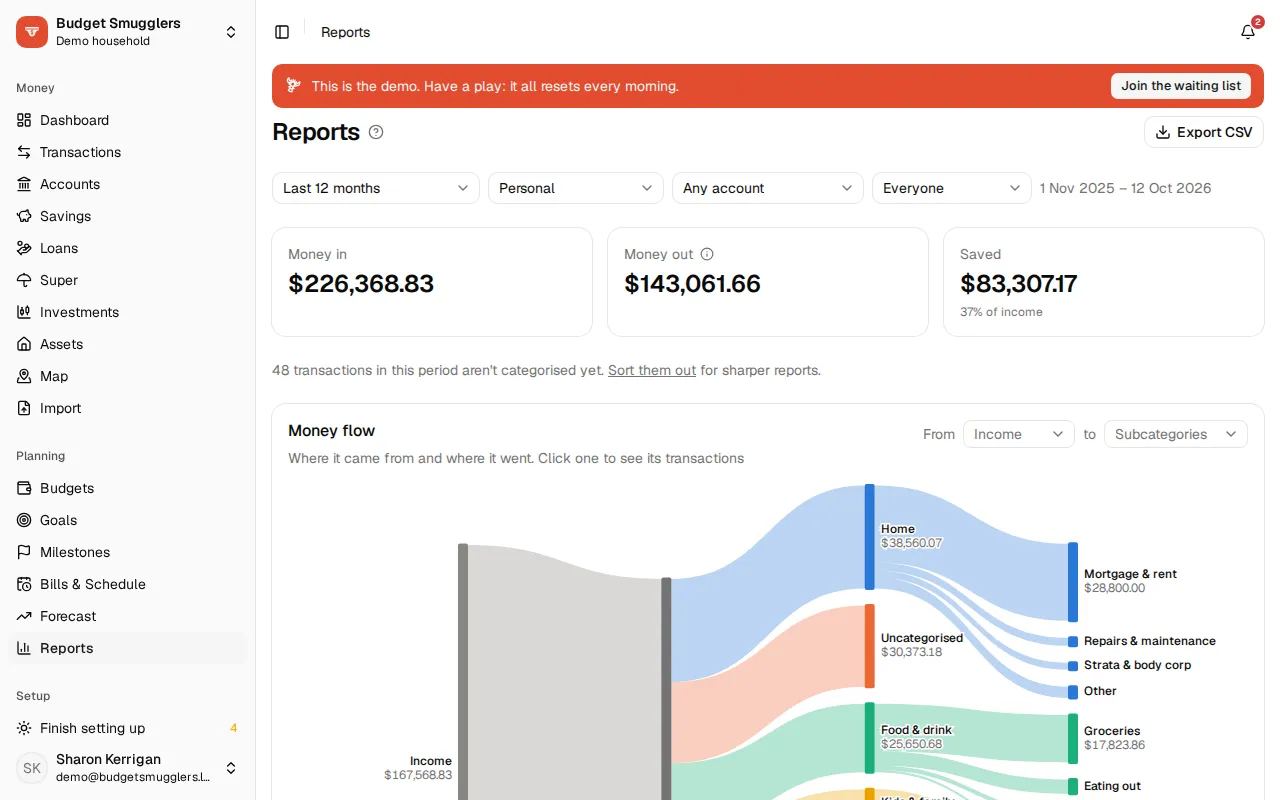Click the Investments chart icon
1280x800 pixels.
tap(24, 312)
